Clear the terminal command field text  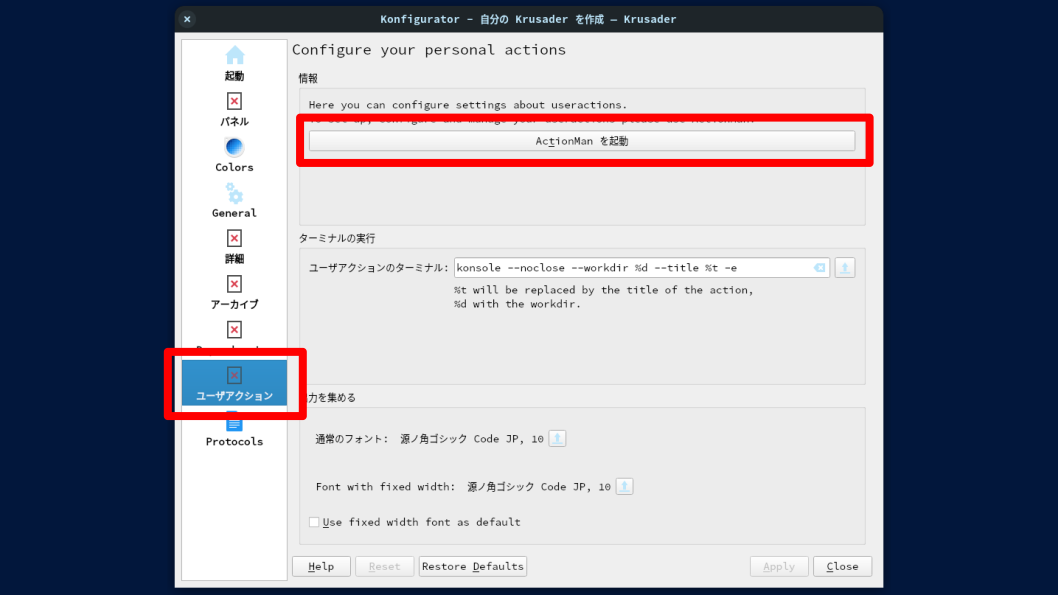(x=819, y=268)
